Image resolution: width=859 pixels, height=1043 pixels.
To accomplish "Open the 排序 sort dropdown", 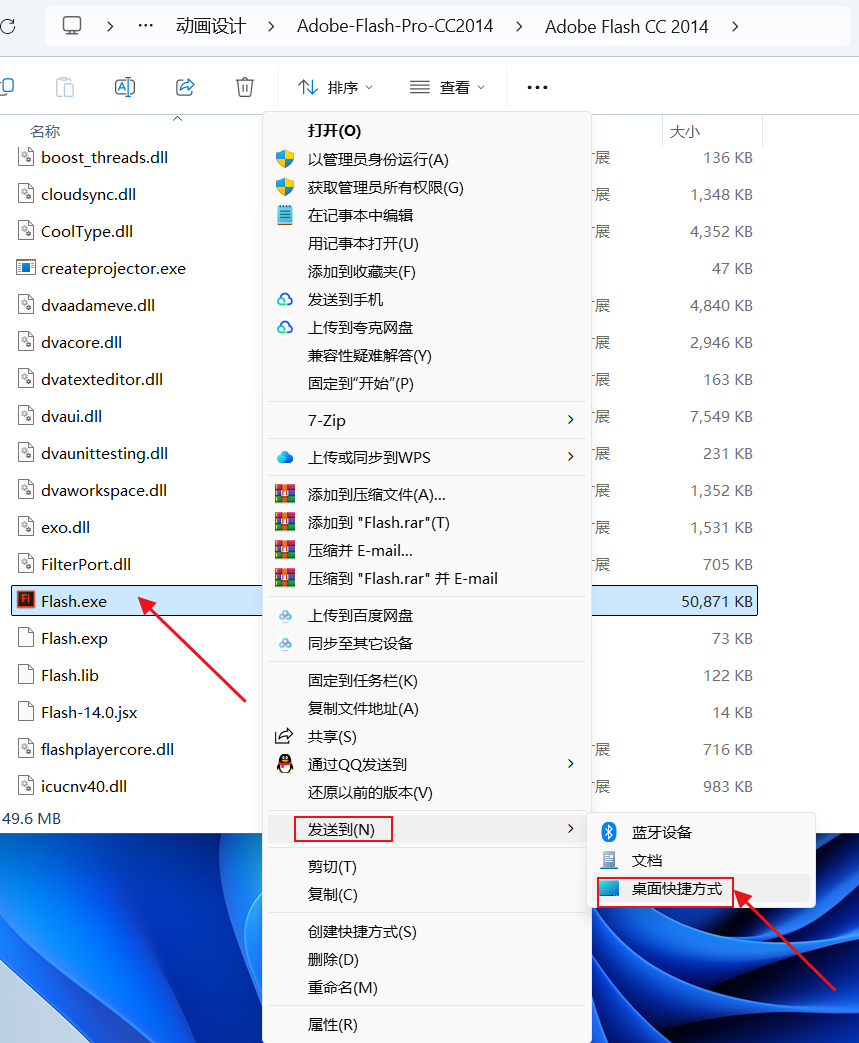I will point(335,87).
